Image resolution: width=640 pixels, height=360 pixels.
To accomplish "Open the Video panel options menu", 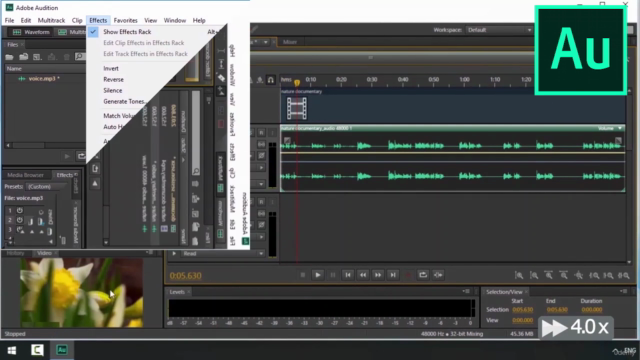I will 149,253.
